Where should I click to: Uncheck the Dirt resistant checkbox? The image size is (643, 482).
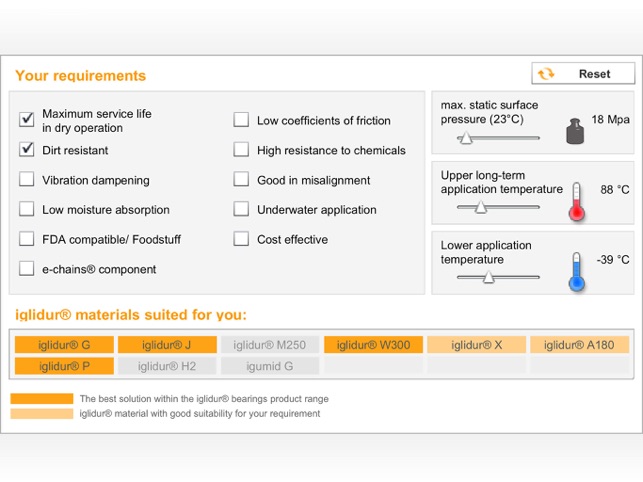27,150
